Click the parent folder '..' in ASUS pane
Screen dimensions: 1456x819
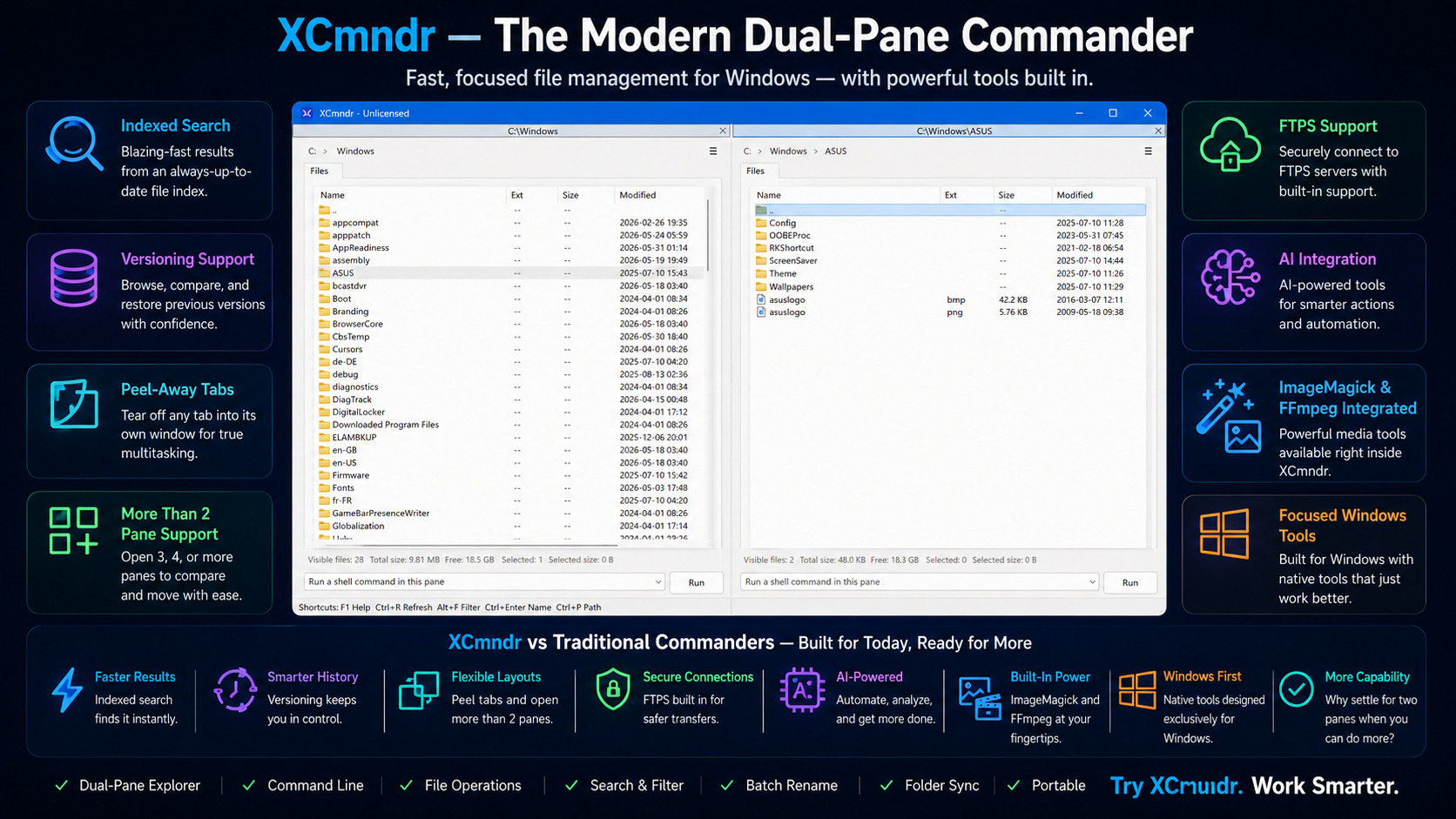[x=950, y=210]
